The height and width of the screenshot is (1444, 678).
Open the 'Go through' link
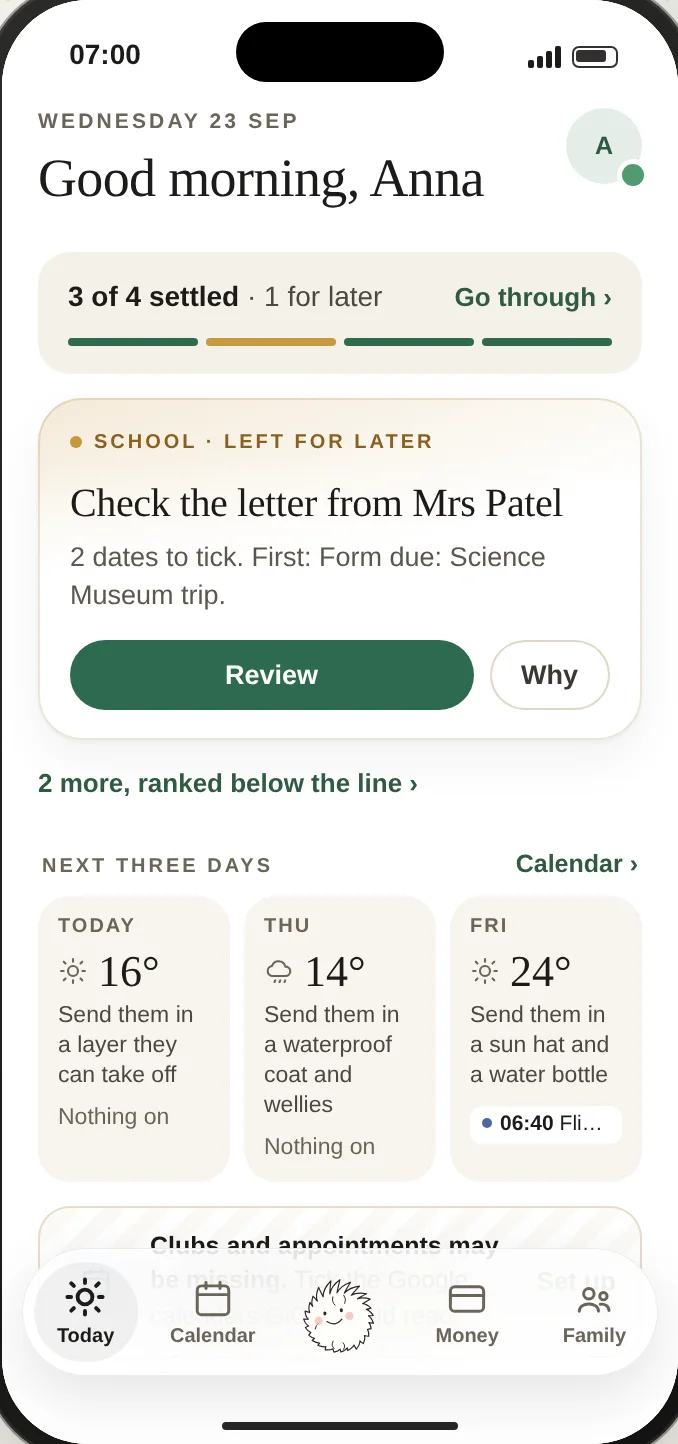pos(533,297)
